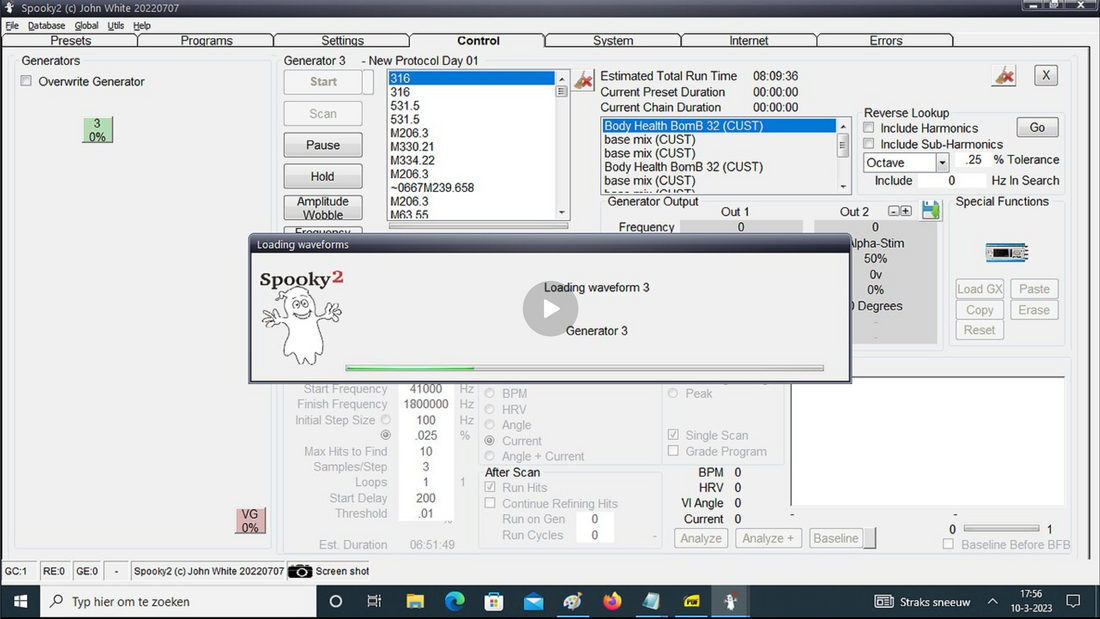Check the Include Harmonics option
The width and height of the screenshot is (1100, 619).
click(869, 128)
